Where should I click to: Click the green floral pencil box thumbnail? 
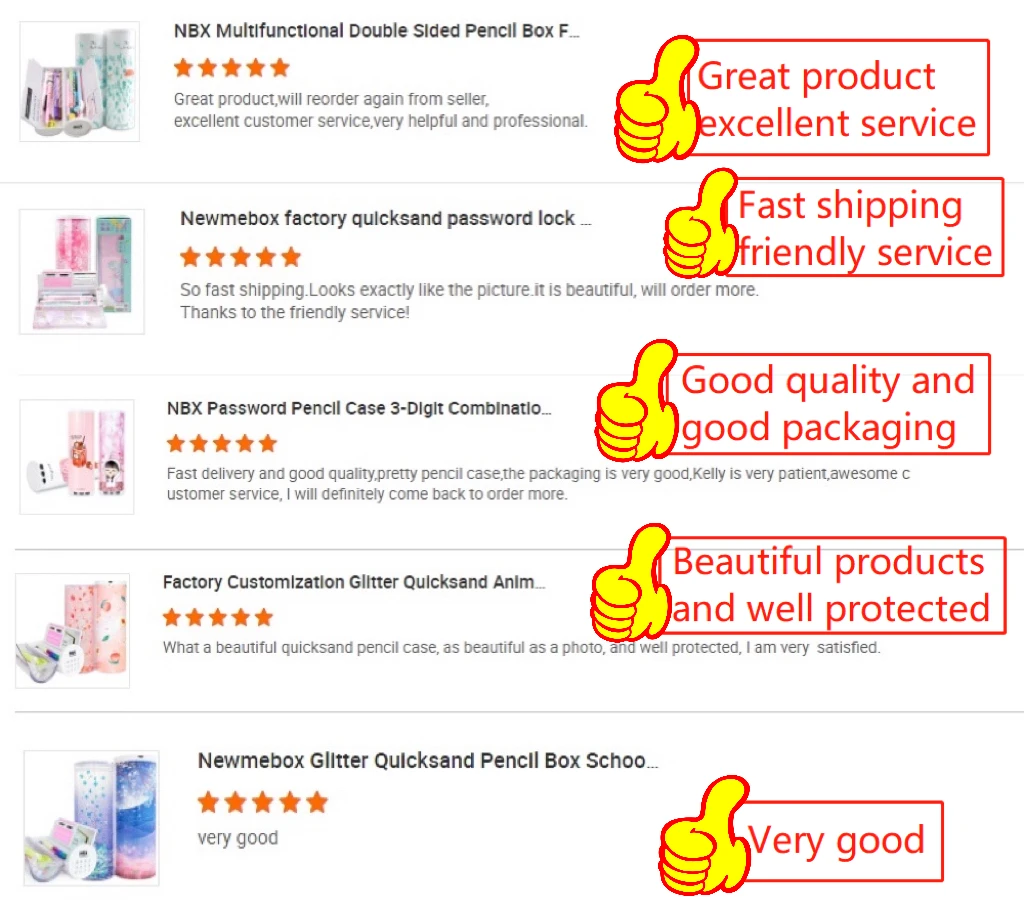pos(80,82)
